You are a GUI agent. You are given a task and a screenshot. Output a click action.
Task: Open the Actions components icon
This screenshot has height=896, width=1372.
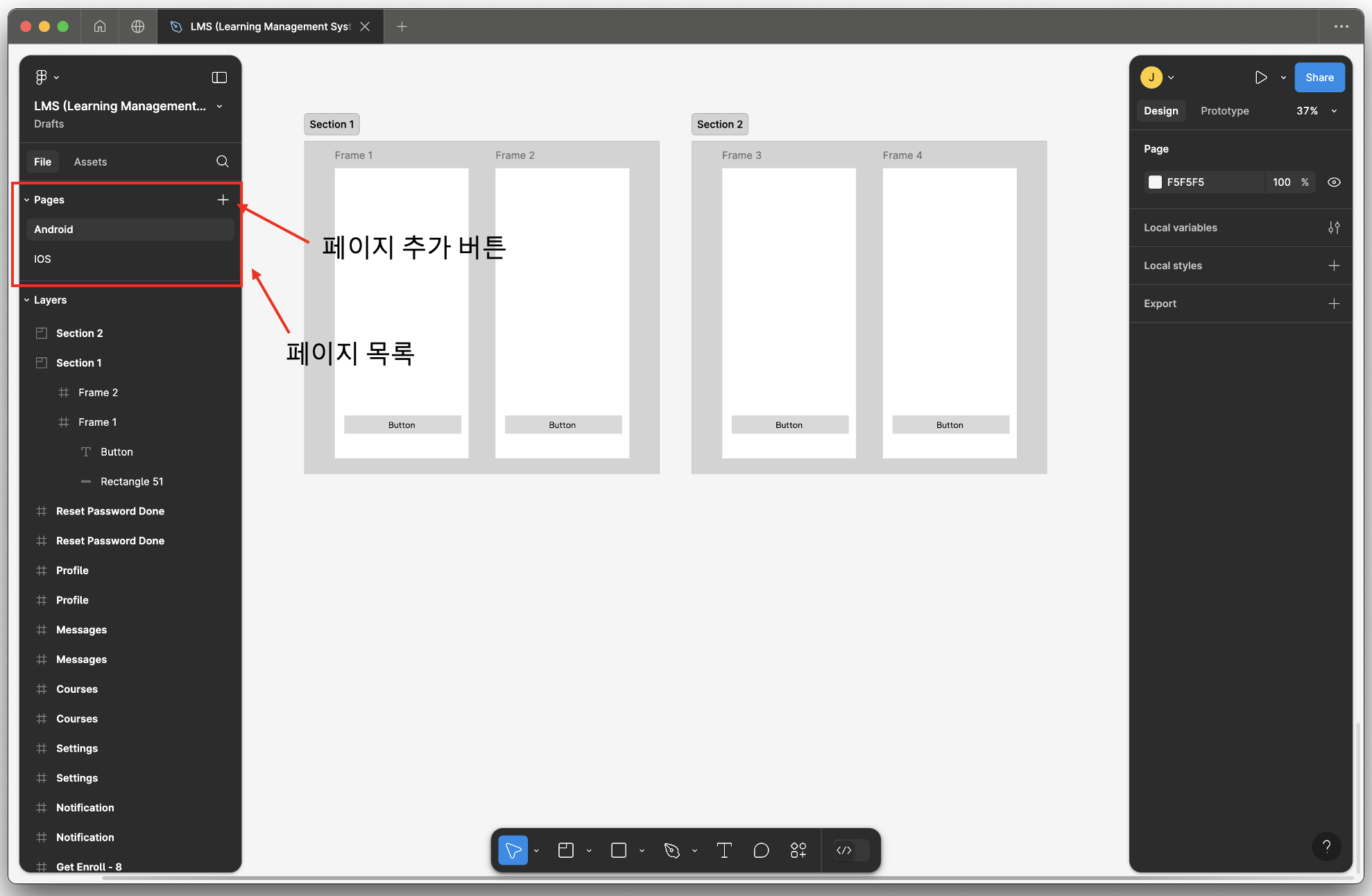[x=798, y=850]
